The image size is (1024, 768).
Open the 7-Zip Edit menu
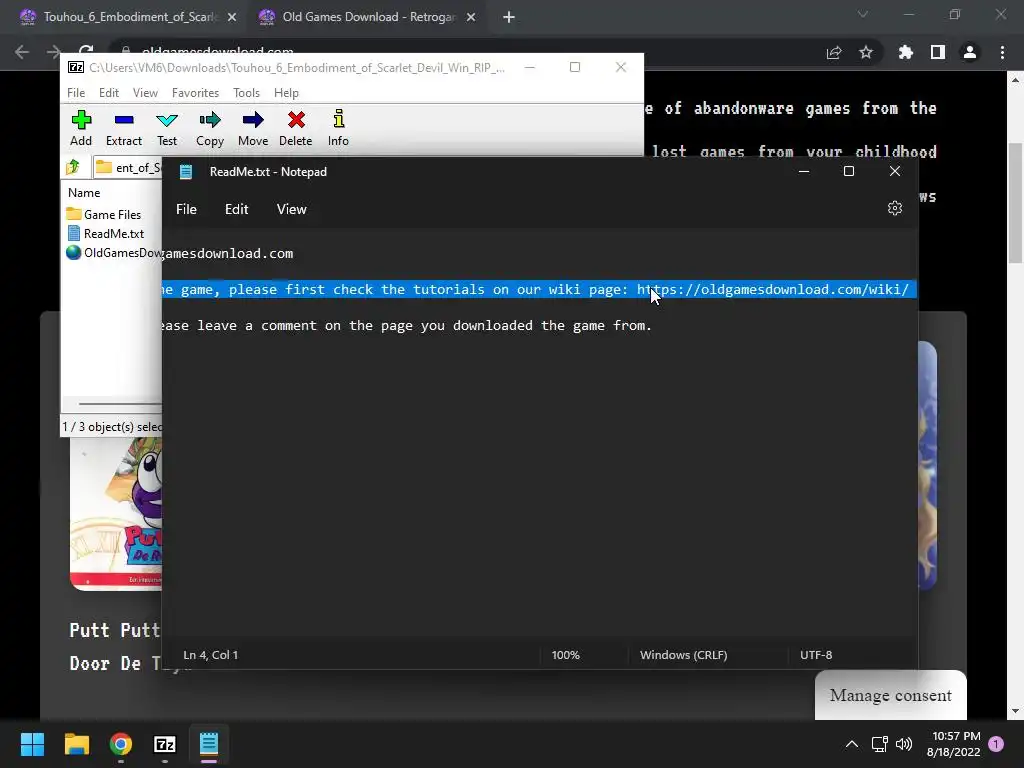[x=108, y=93]
